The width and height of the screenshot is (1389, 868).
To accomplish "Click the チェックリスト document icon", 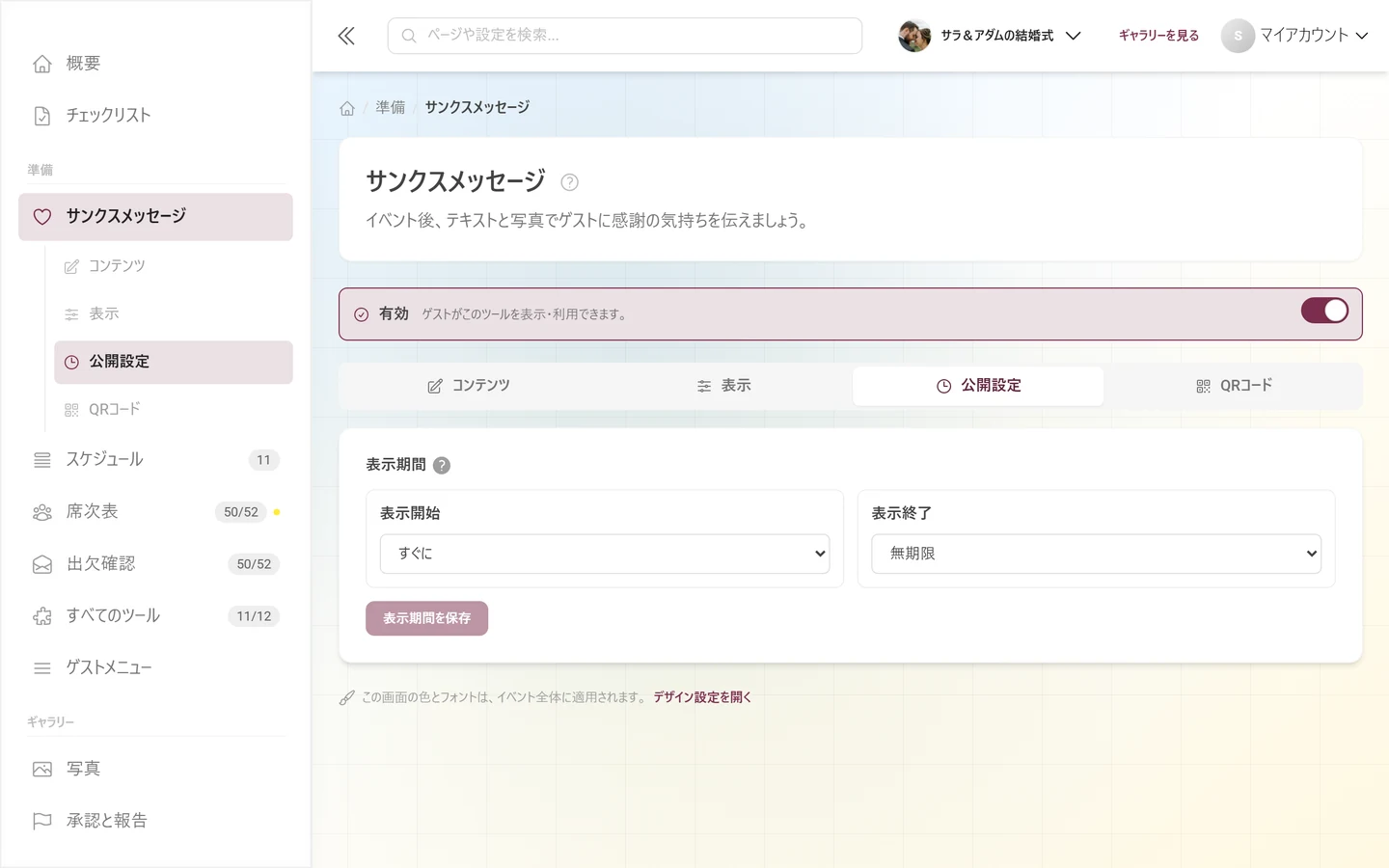I will pos(42,116).
